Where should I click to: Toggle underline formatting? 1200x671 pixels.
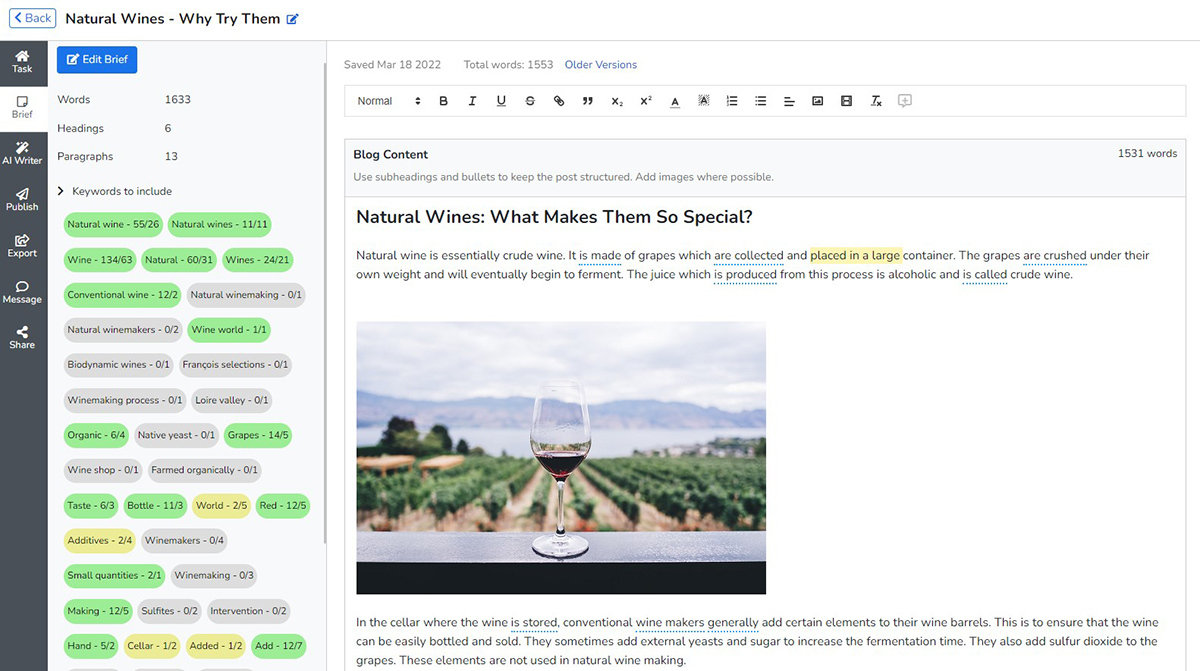point(501,101)
